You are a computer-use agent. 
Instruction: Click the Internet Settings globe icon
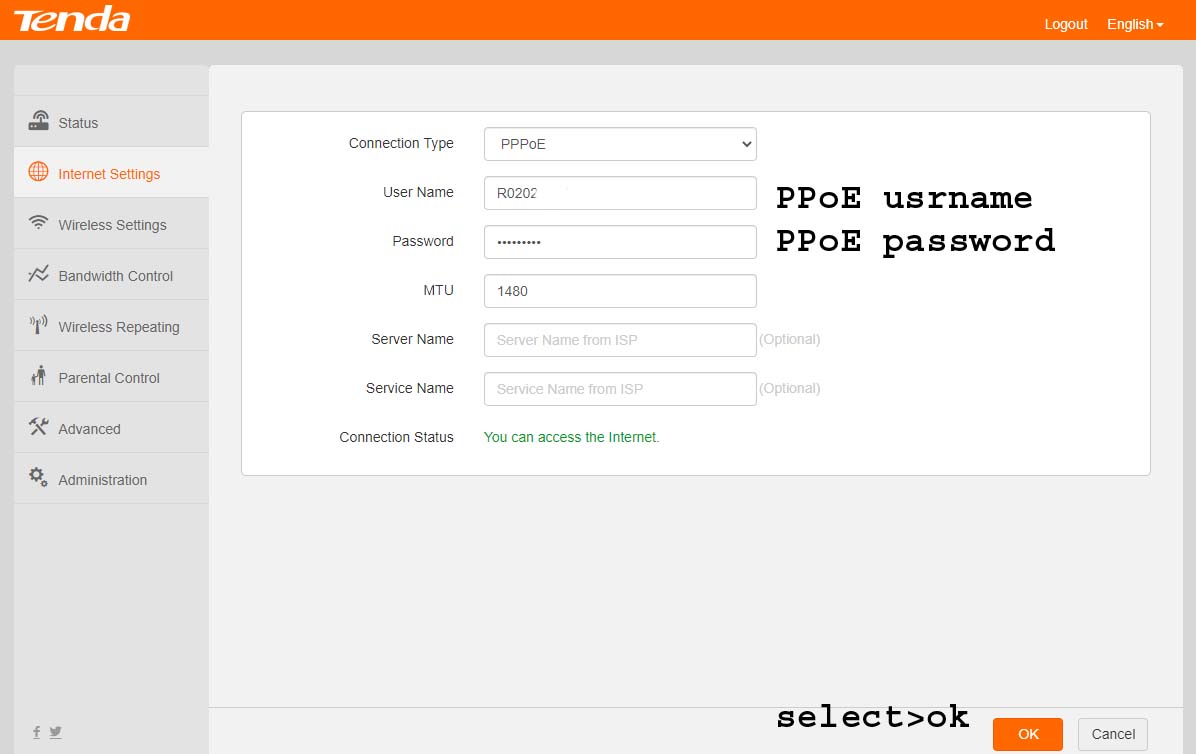coord(38,172)
